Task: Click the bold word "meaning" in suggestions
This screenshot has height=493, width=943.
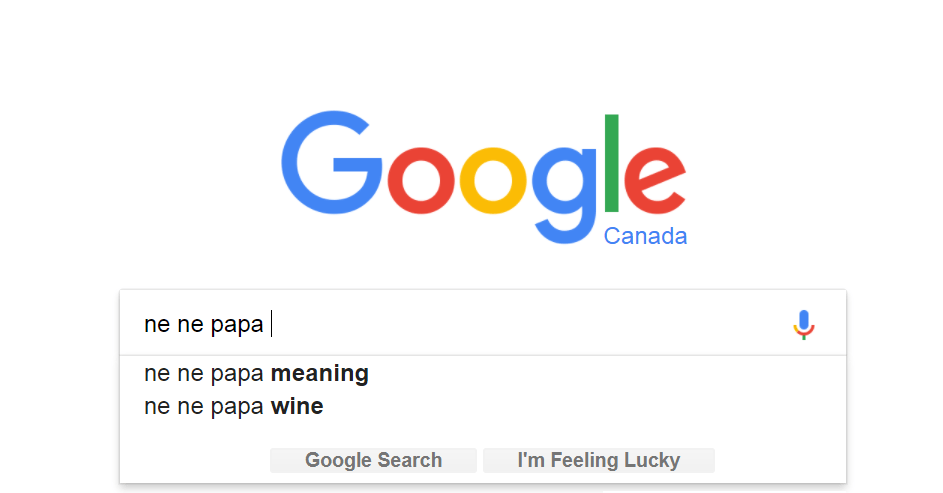Action: coord(320,374)
